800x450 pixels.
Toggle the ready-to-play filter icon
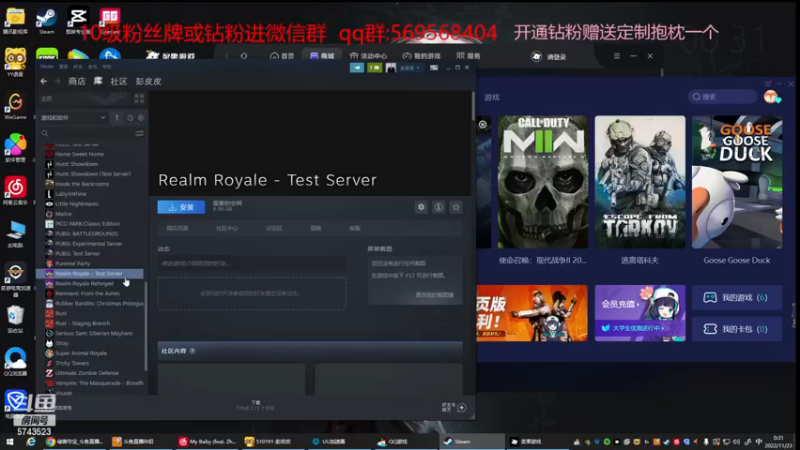pyautogui.click(x=141, y=117)
